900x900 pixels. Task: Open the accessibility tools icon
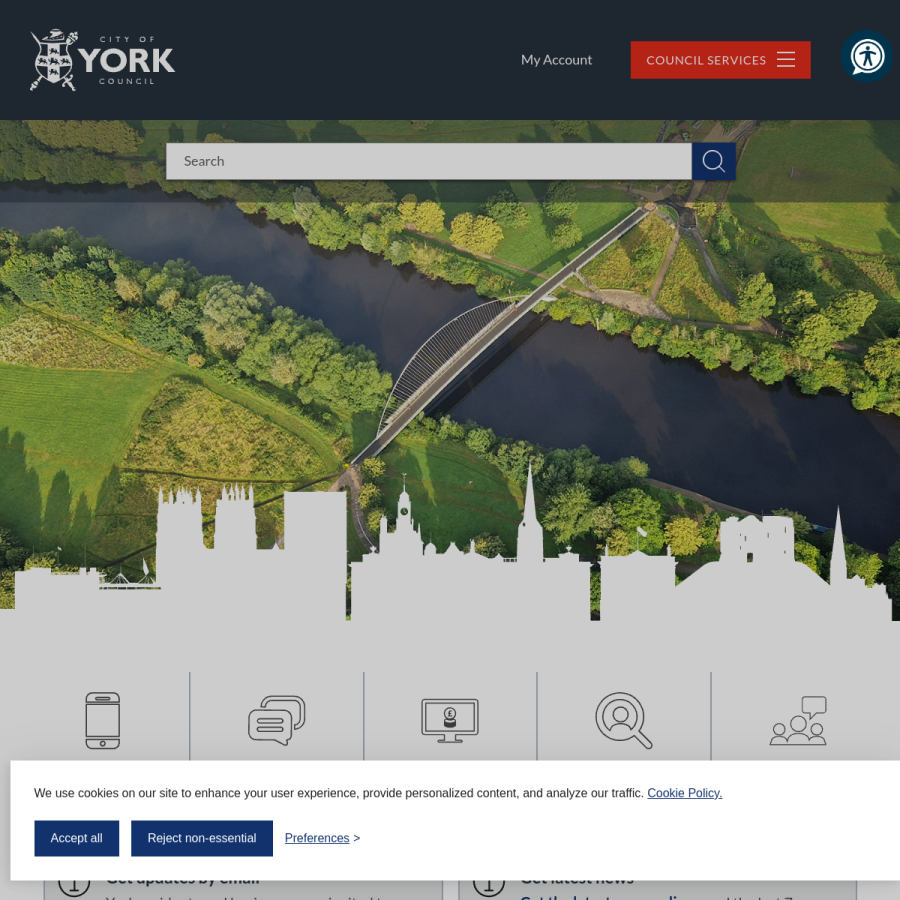tap(867, 56)
